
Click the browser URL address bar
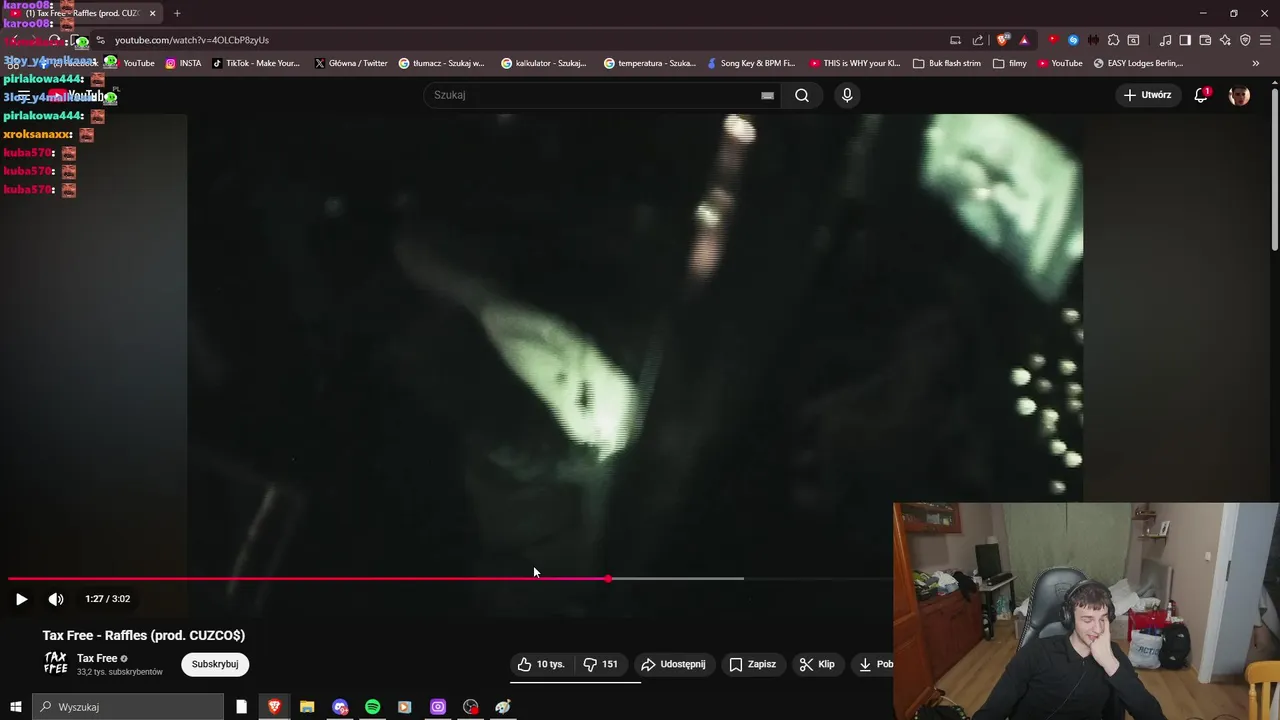click(520, 40)
